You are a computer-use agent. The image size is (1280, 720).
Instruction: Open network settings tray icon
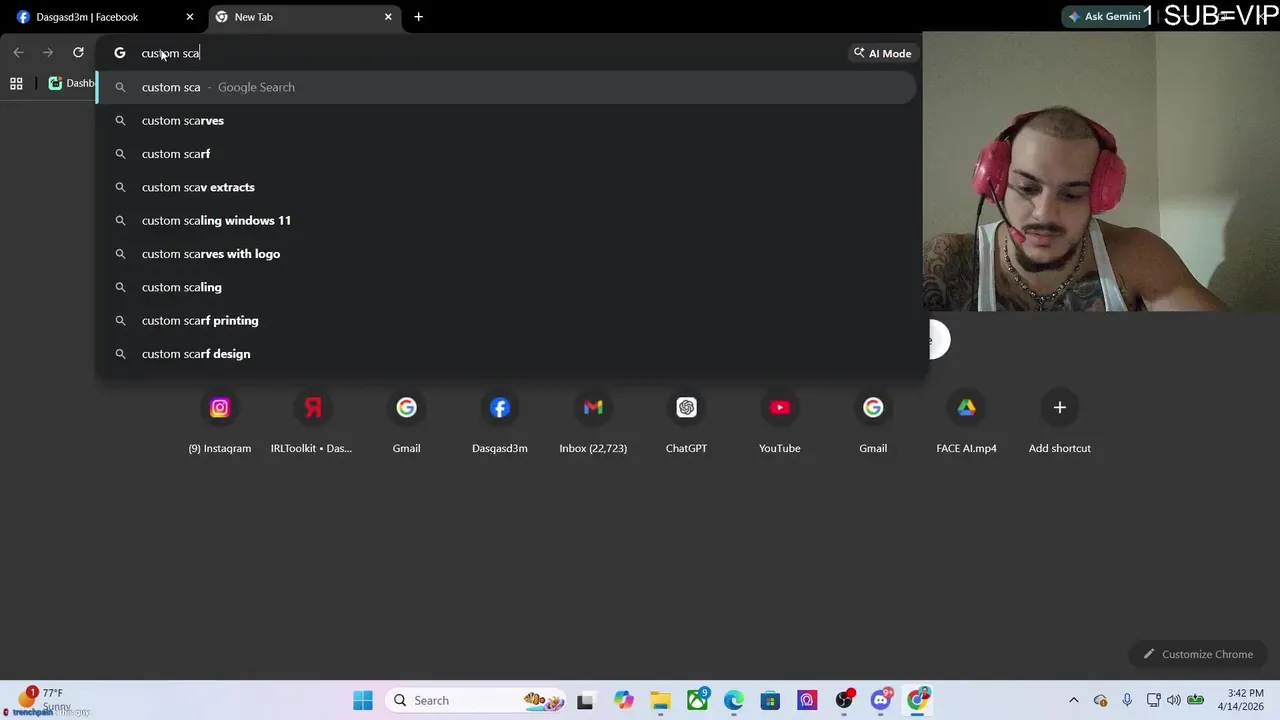click(1153, 700)
